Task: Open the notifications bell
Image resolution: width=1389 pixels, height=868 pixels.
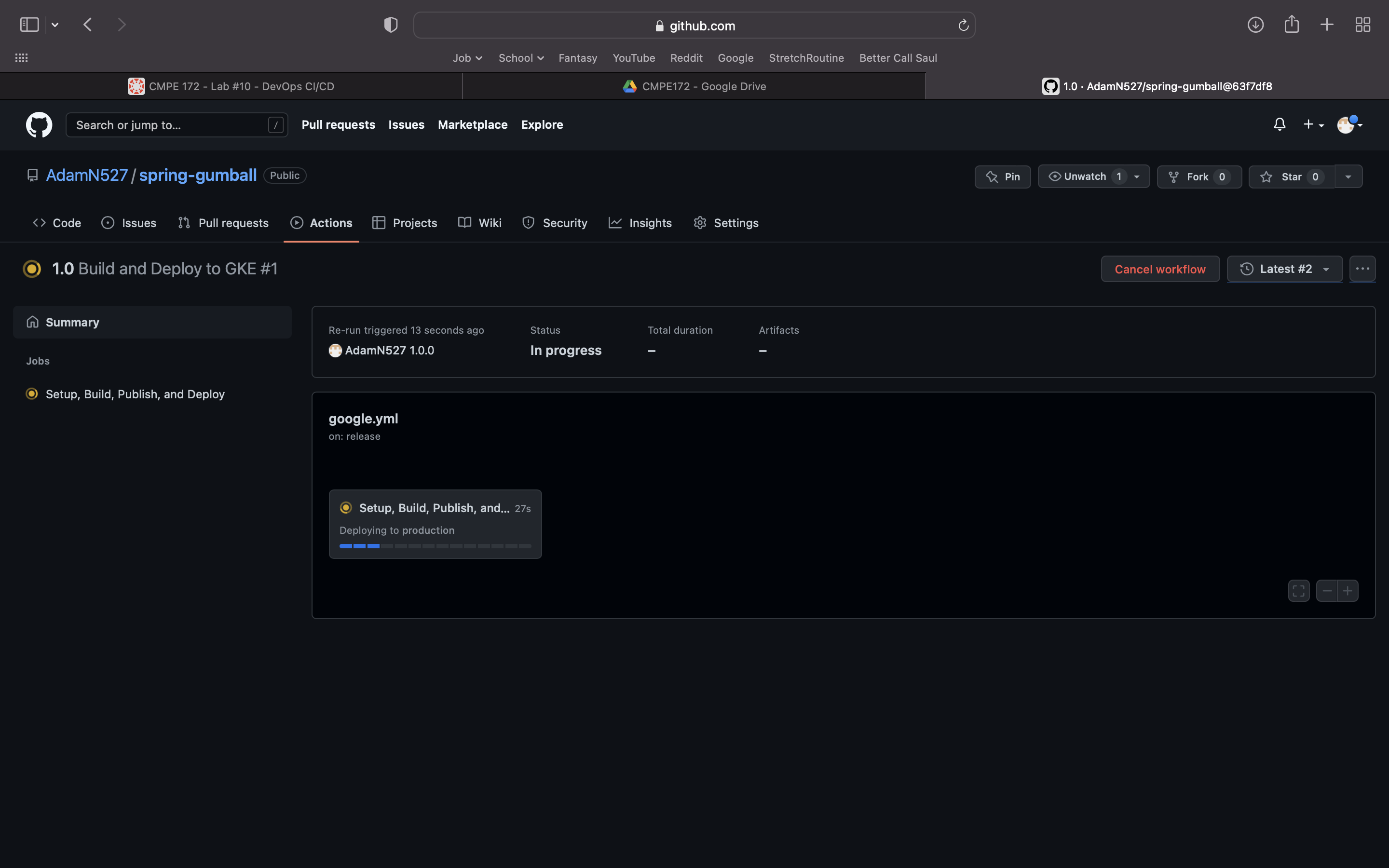Action: coord(1280,124)
